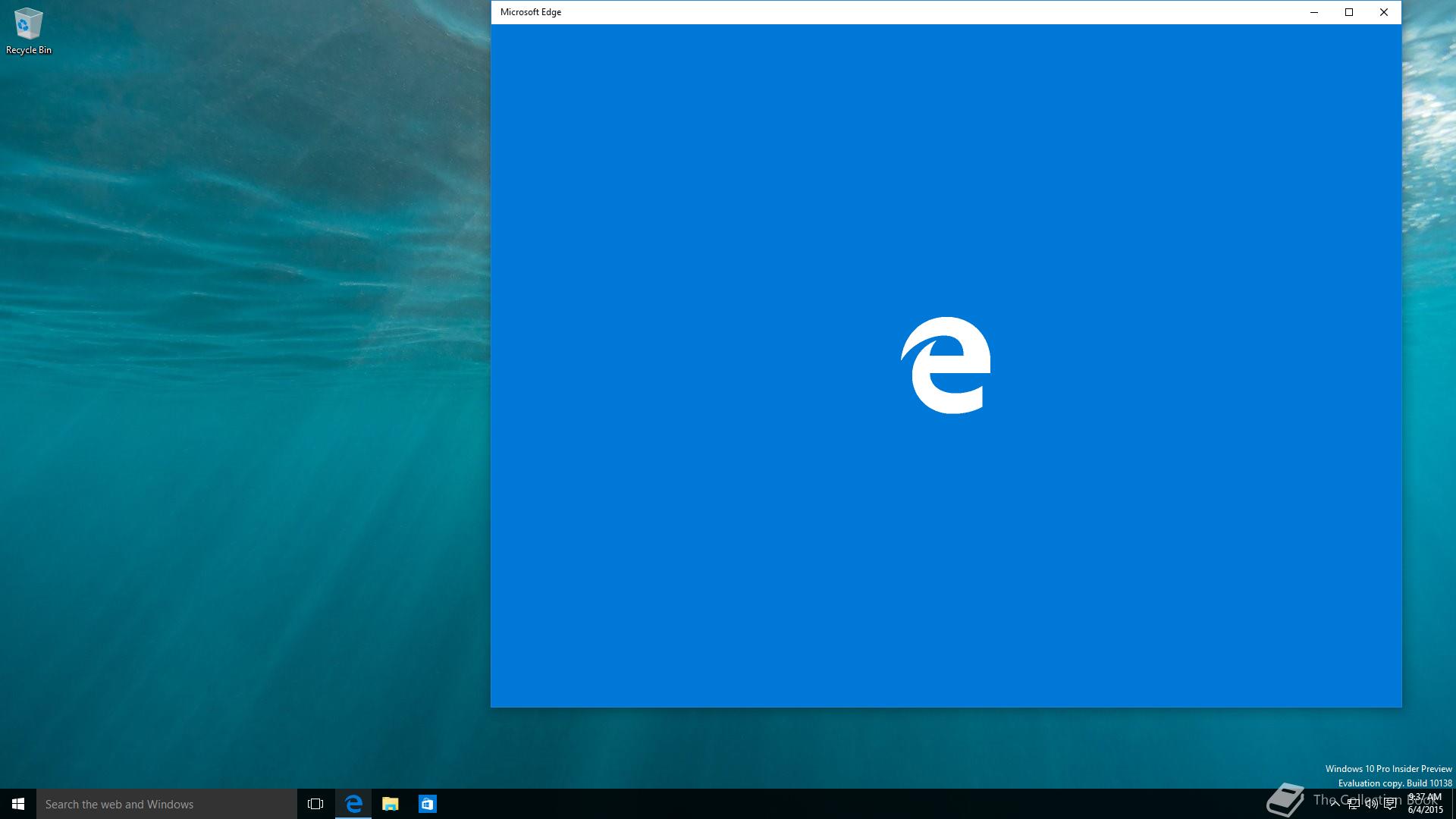Open the network status tray icon
The width and height of the screenshot is (1456, 819).
[x=1353, y=804]
